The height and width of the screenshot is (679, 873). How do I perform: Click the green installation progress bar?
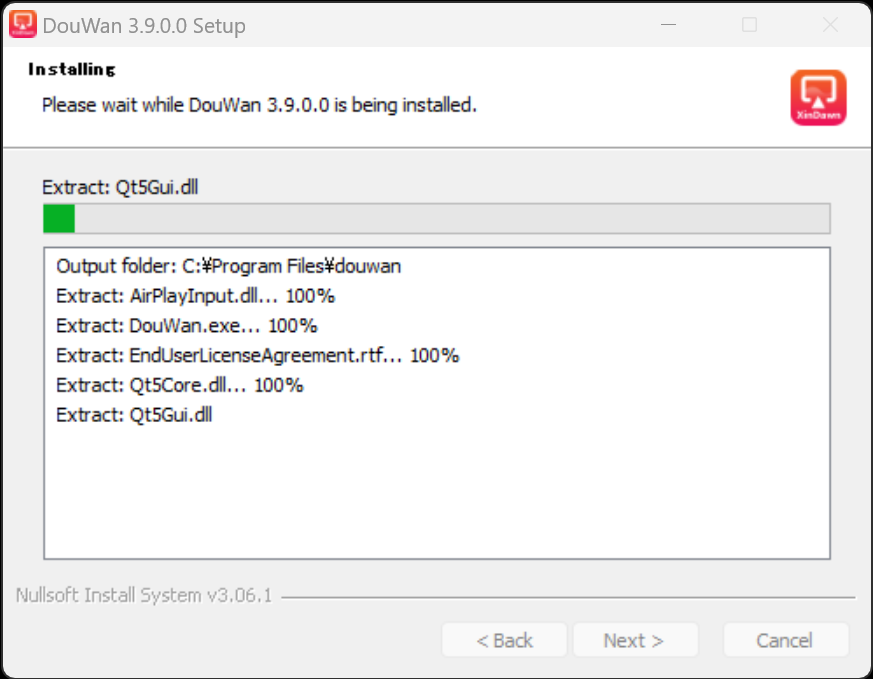tap(436, 218)
